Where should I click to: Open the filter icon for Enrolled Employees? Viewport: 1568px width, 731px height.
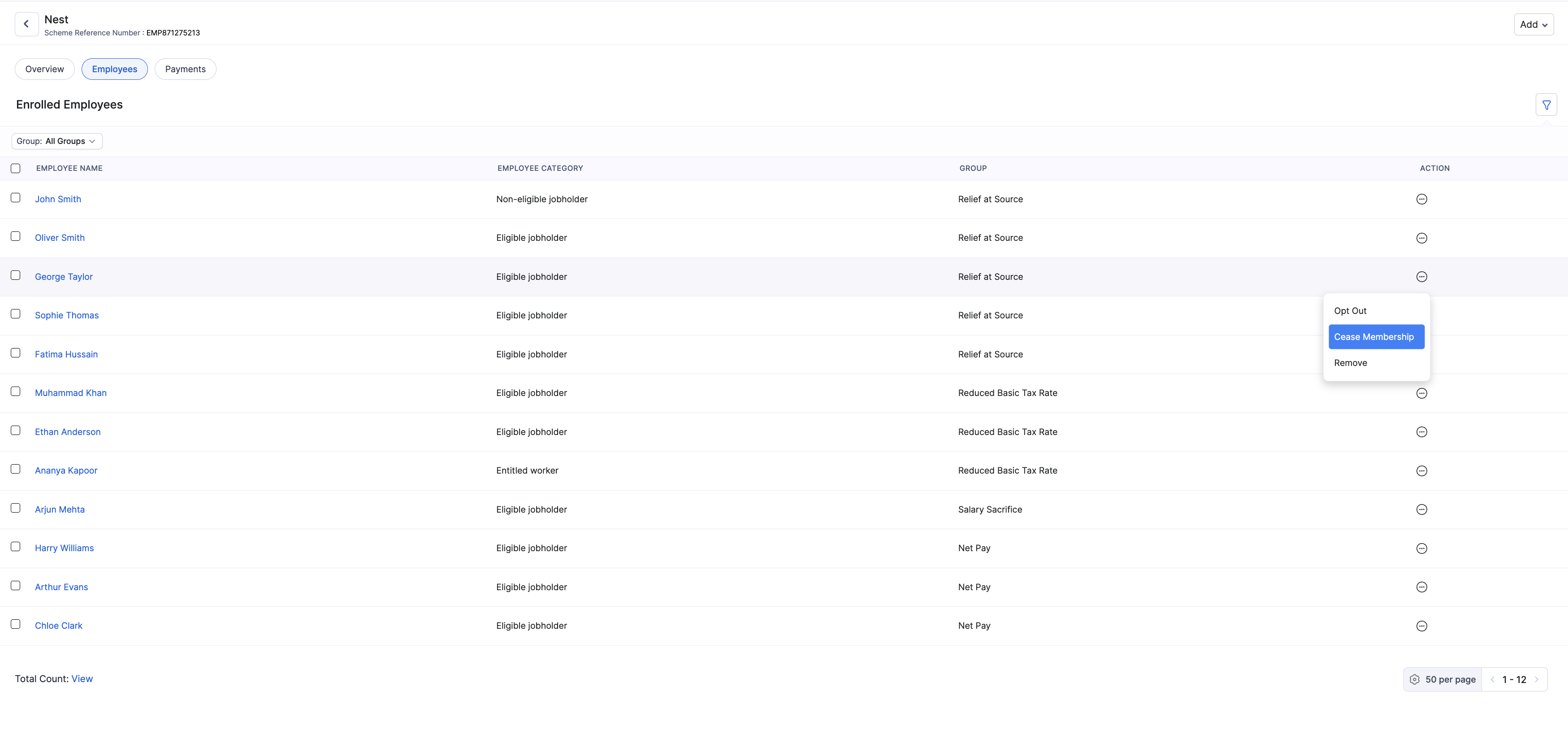pos(1546,105)
